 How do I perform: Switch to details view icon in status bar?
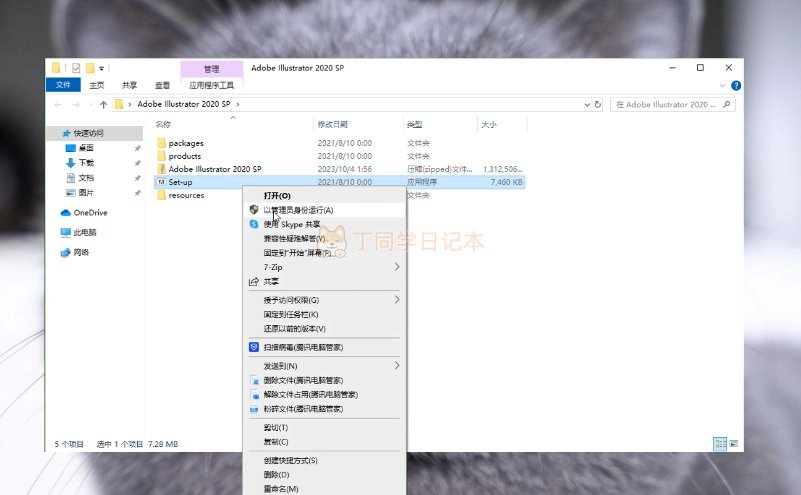pos(720,443)
